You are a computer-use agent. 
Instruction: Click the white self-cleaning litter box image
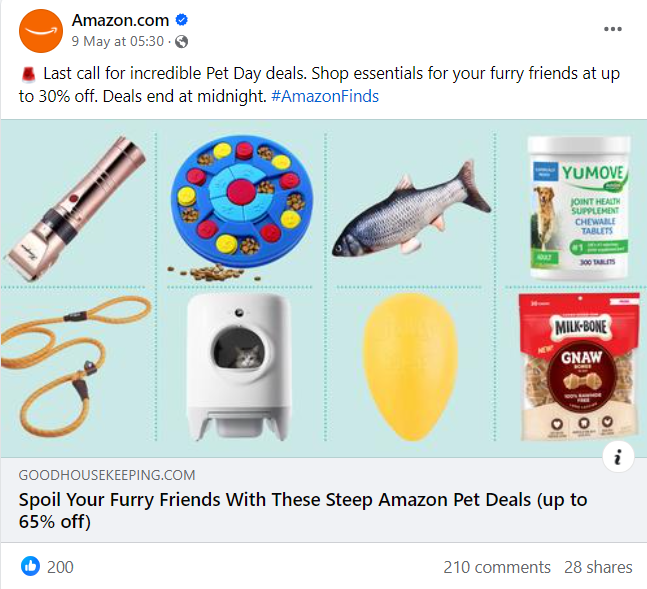point(238,367)
